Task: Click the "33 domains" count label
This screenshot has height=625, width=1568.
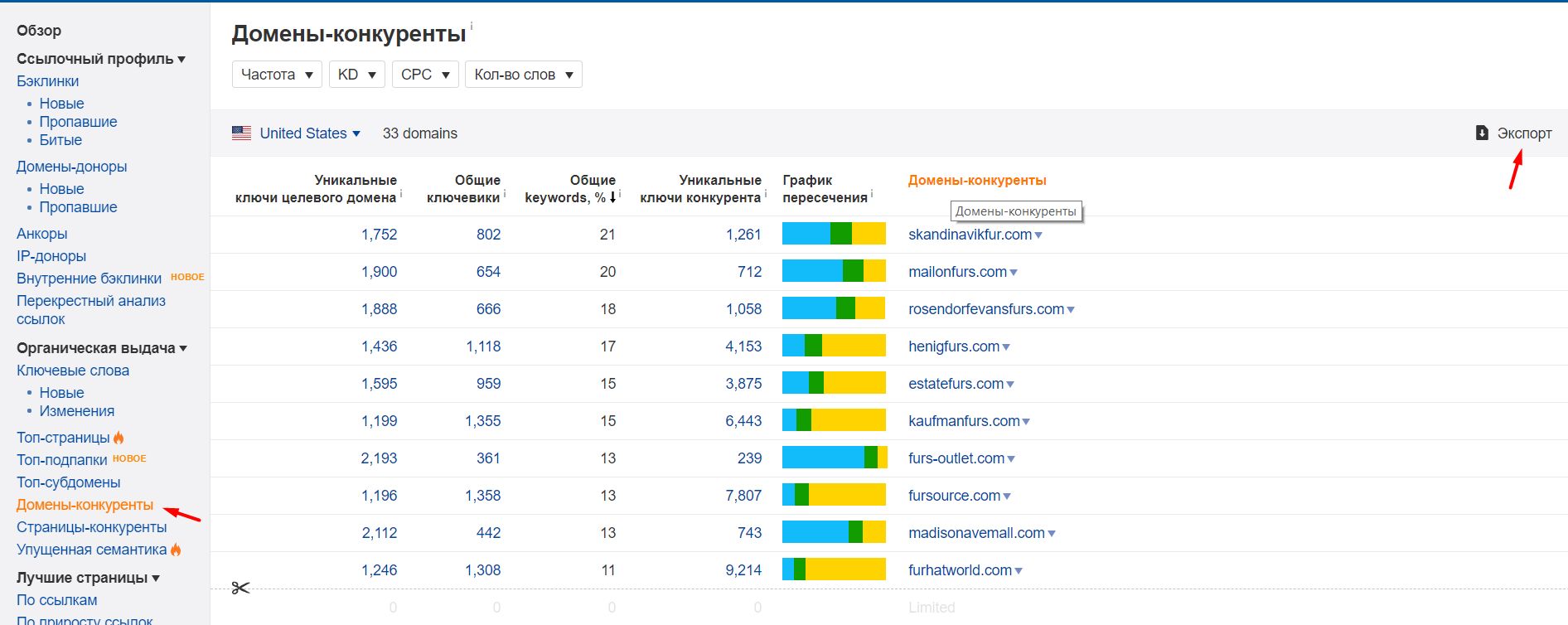Action: point(420,133)
